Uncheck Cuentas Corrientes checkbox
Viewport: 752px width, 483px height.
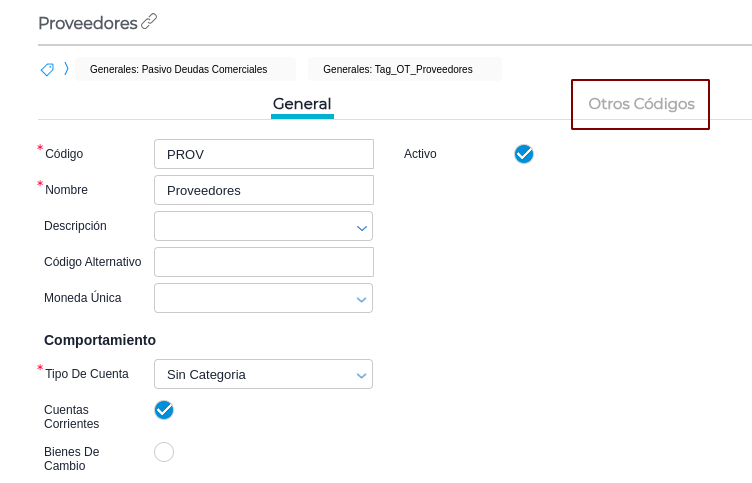(x=164, y=410)
